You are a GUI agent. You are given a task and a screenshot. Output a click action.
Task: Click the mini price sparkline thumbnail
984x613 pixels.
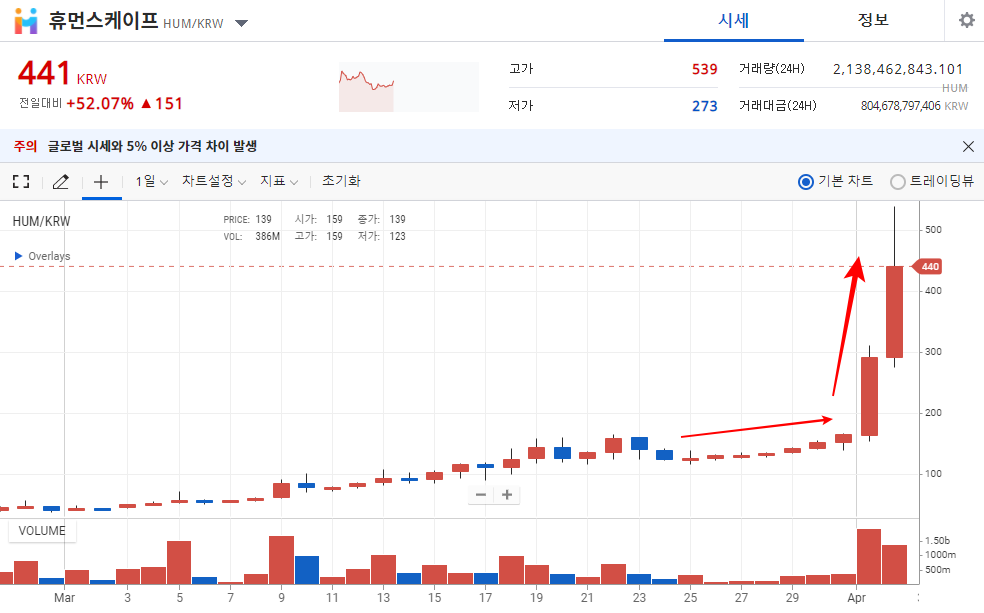(409, 87)
